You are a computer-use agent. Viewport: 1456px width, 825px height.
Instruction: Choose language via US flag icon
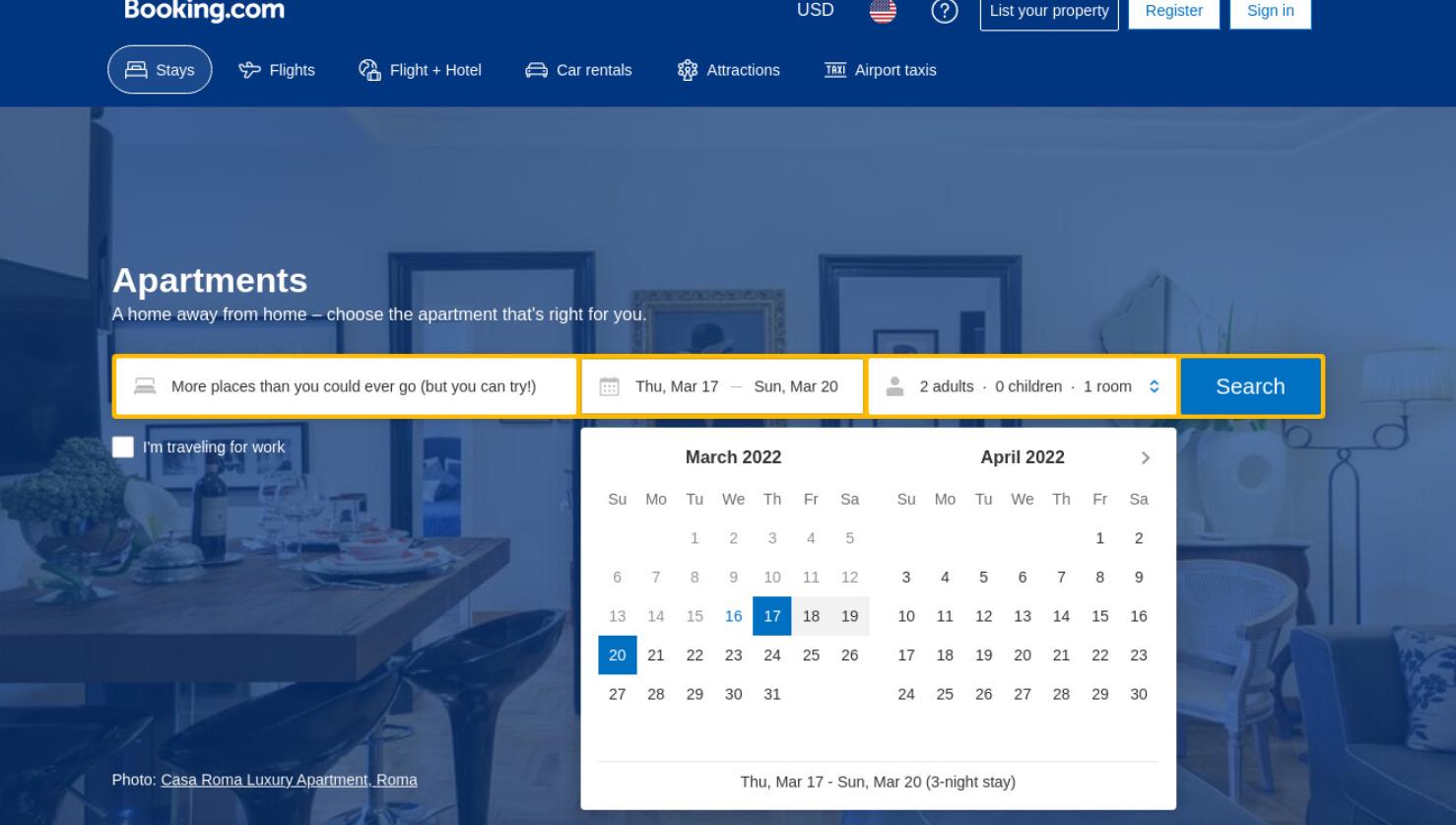[x=883, y=11]
